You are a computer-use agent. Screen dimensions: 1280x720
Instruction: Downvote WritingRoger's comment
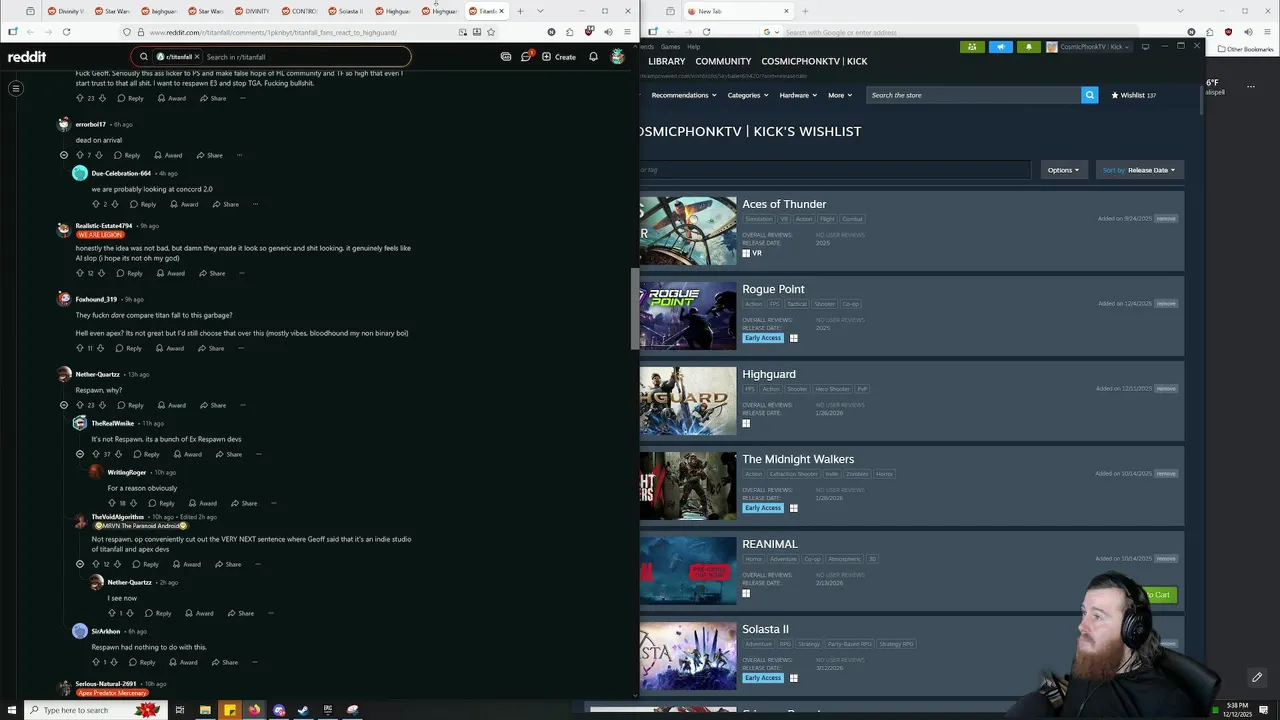coord(135,503)
